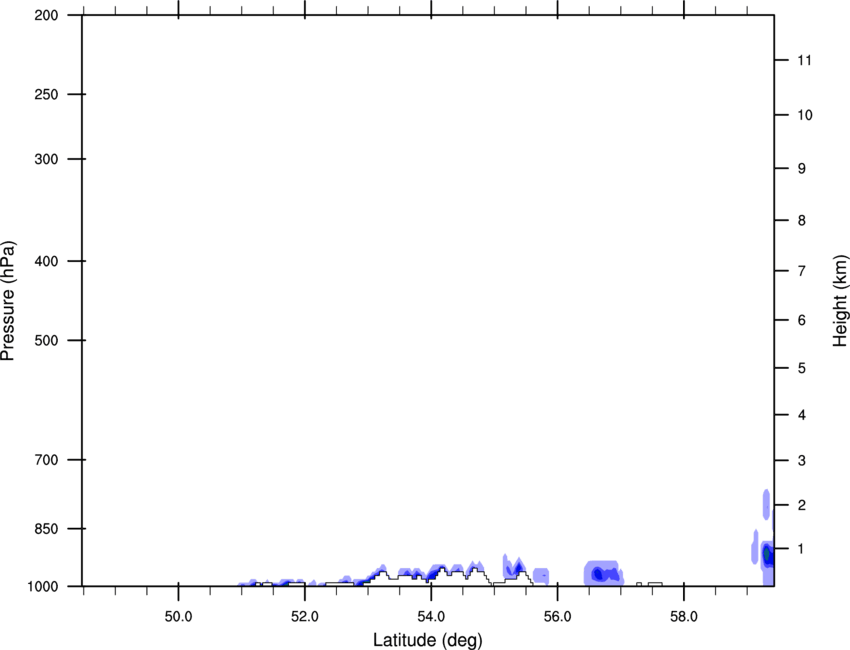
Task: Click the 700 pressure tick label
Action: click(46, 460)
